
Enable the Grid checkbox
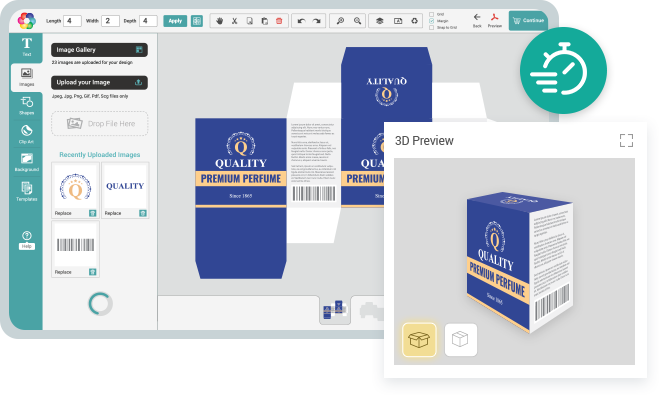coord(432,14)
